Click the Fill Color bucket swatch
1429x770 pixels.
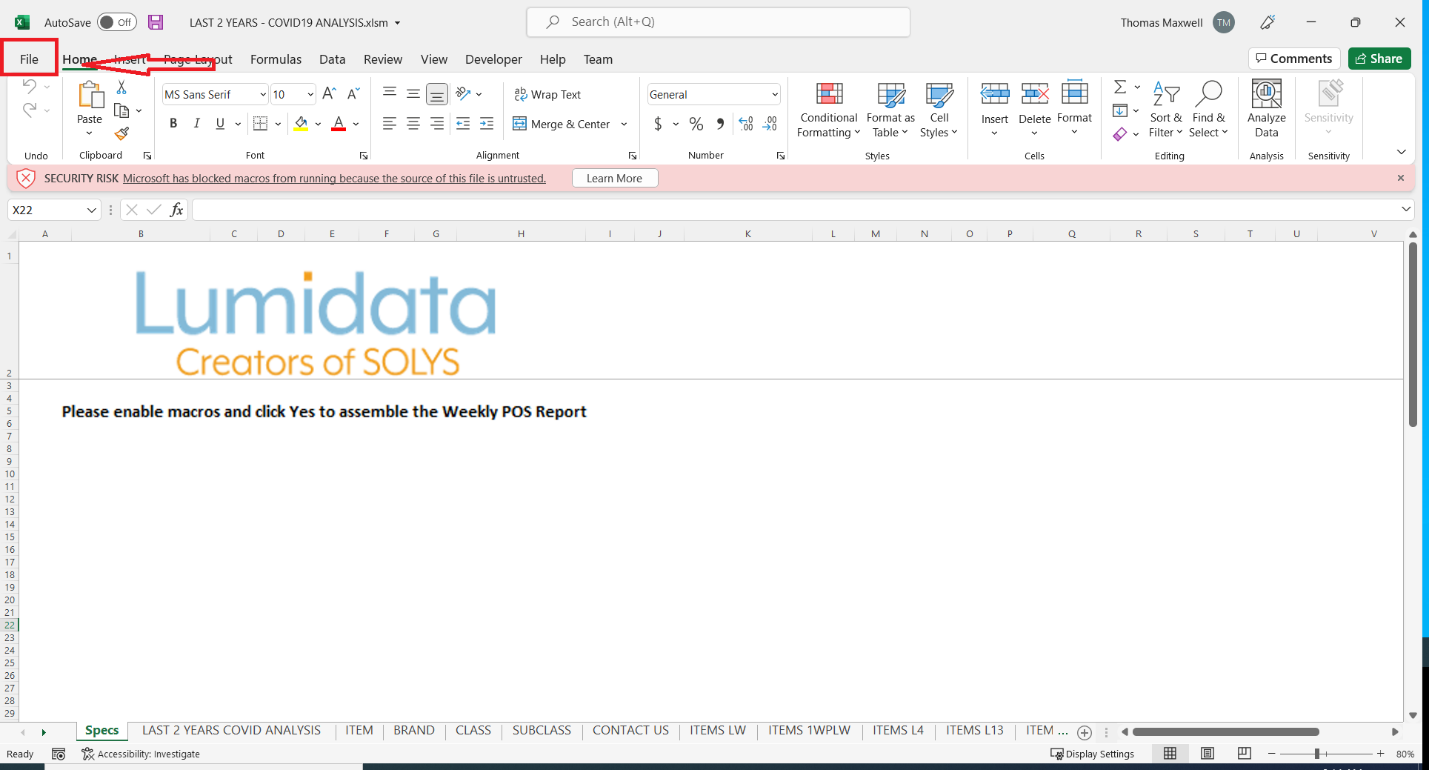tap(301, 124)
